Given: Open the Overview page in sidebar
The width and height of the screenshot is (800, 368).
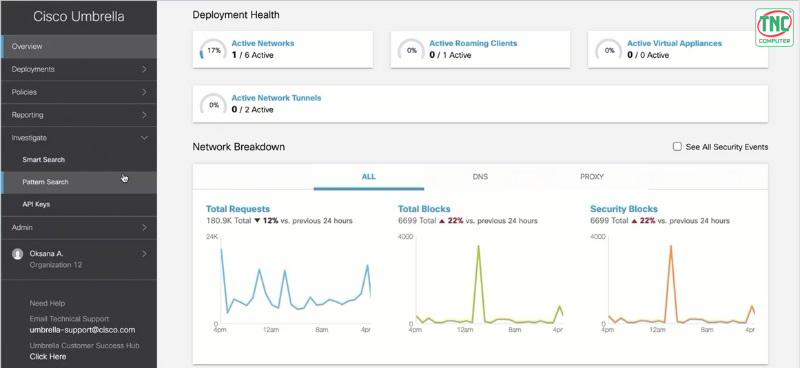Looking at the screenshot, I should tap(79, 46).
